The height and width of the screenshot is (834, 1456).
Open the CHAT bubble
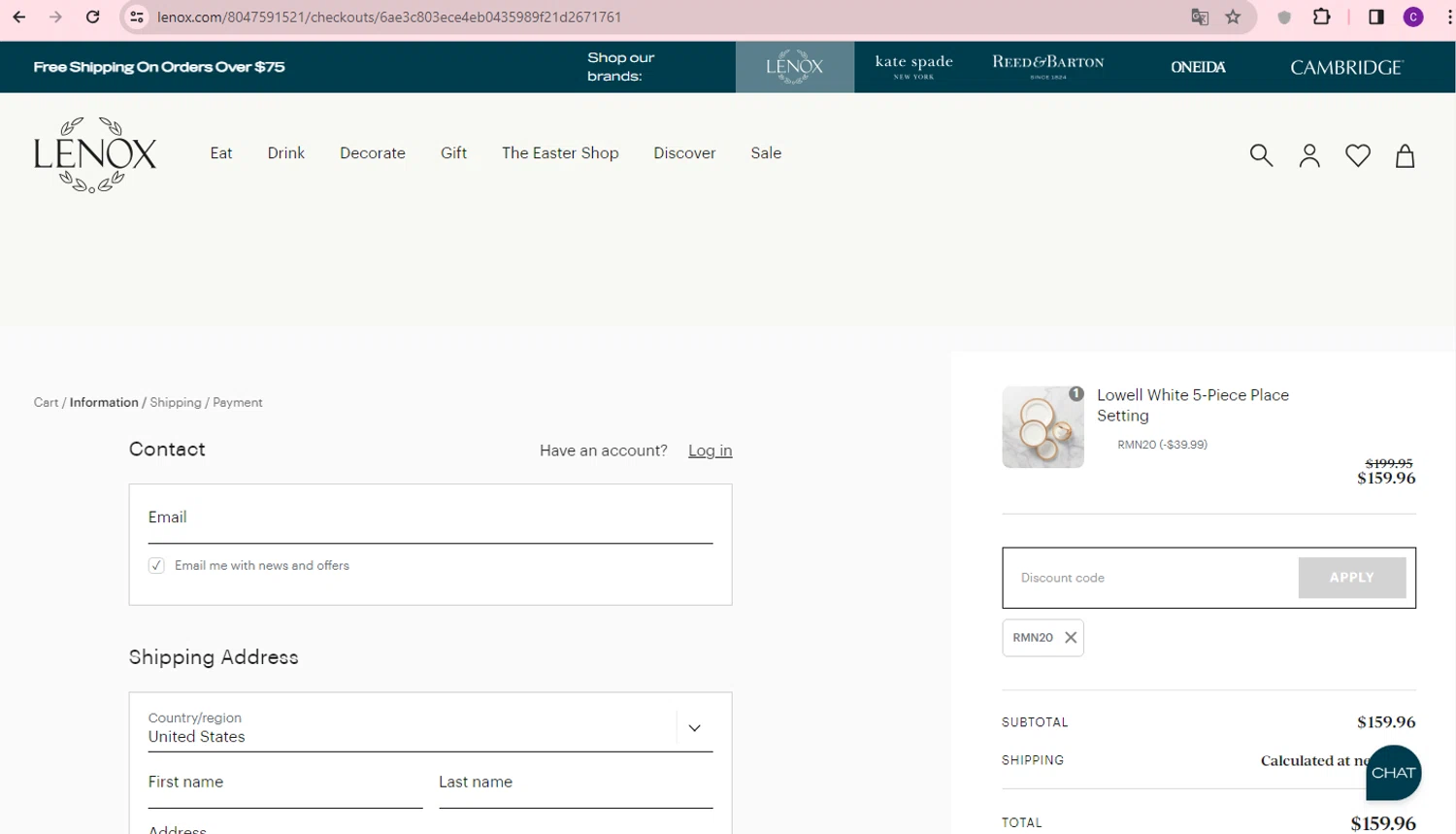1393,773
